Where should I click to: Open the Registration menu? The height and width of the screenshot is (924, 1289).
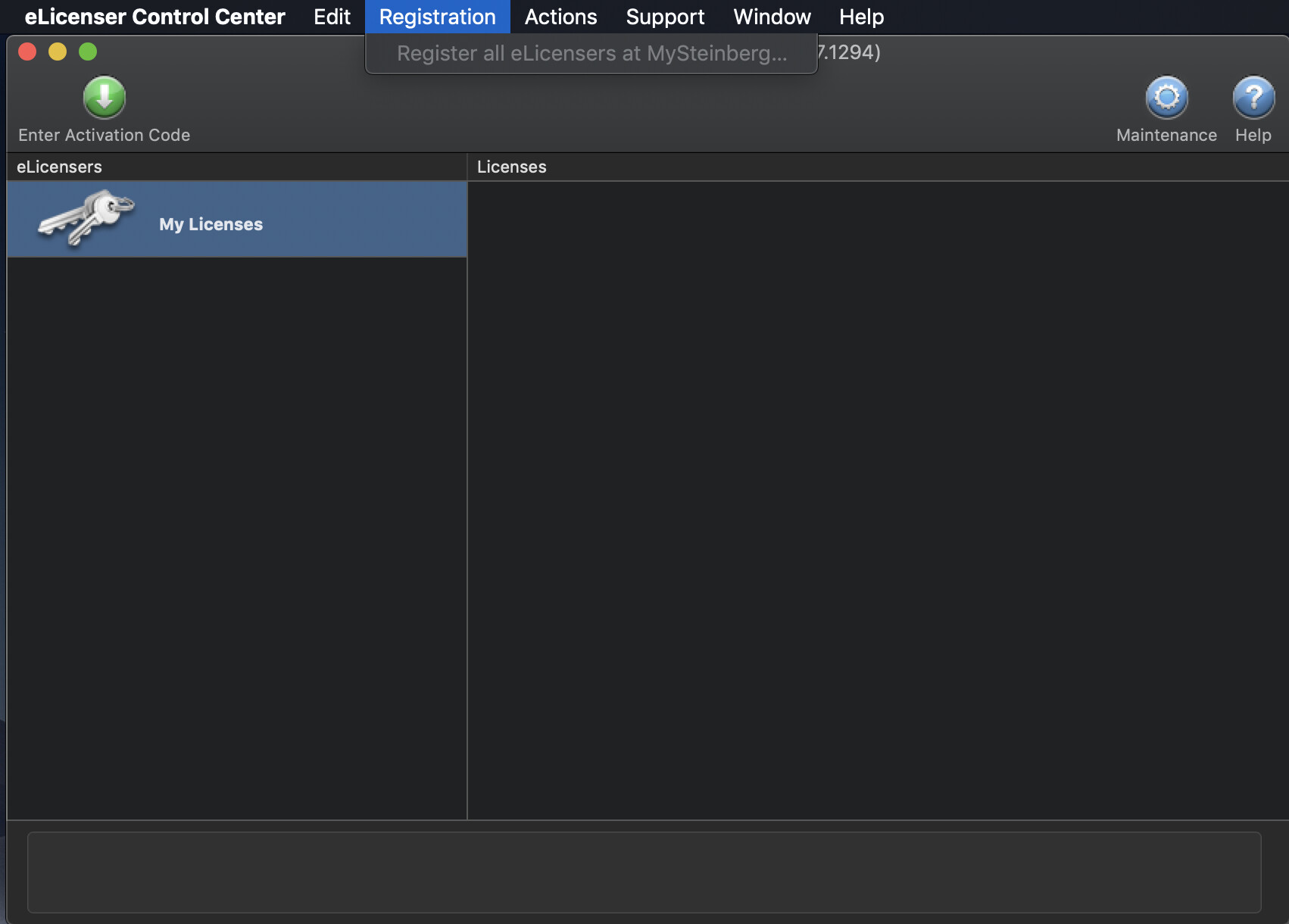pyautogui.click(x=437, y=16)
